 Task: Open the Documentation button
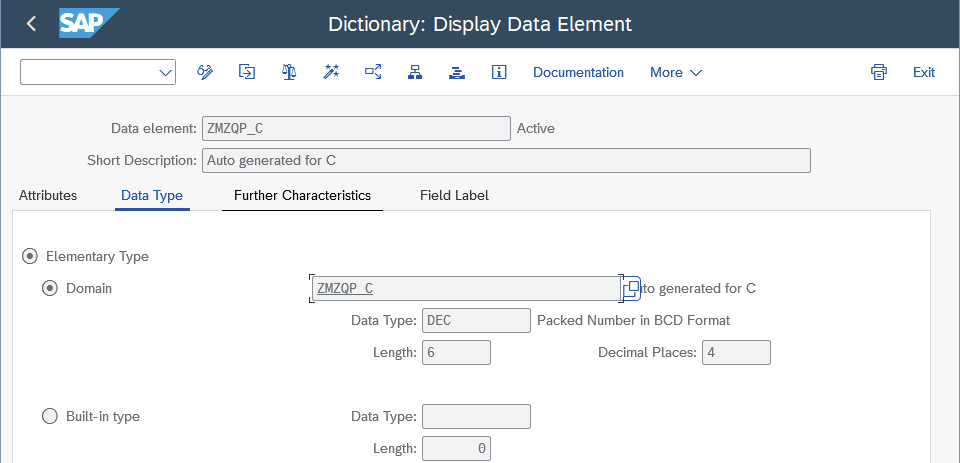click(x=578, y=72)
